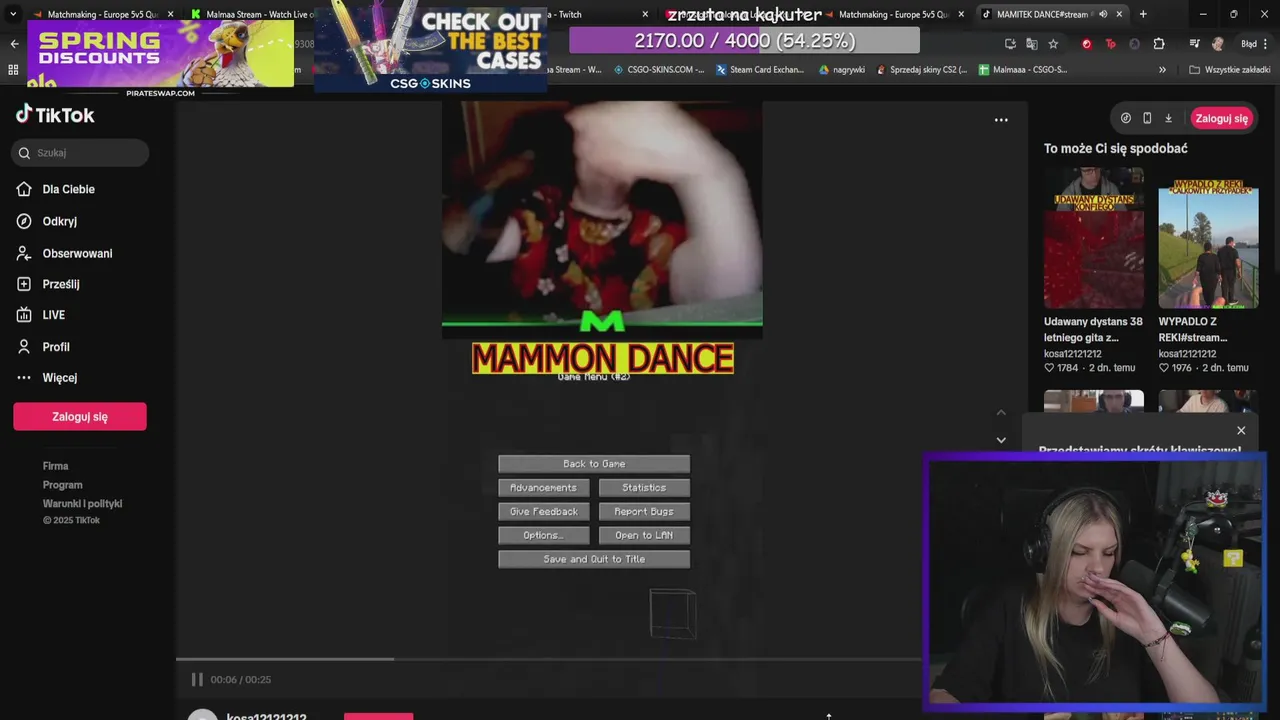Image resolution: width=1280 pixels, height=720 pixels.
Task: Open the Sprzedaj skiny CS2 bookmark
Action: click(921, 70)
